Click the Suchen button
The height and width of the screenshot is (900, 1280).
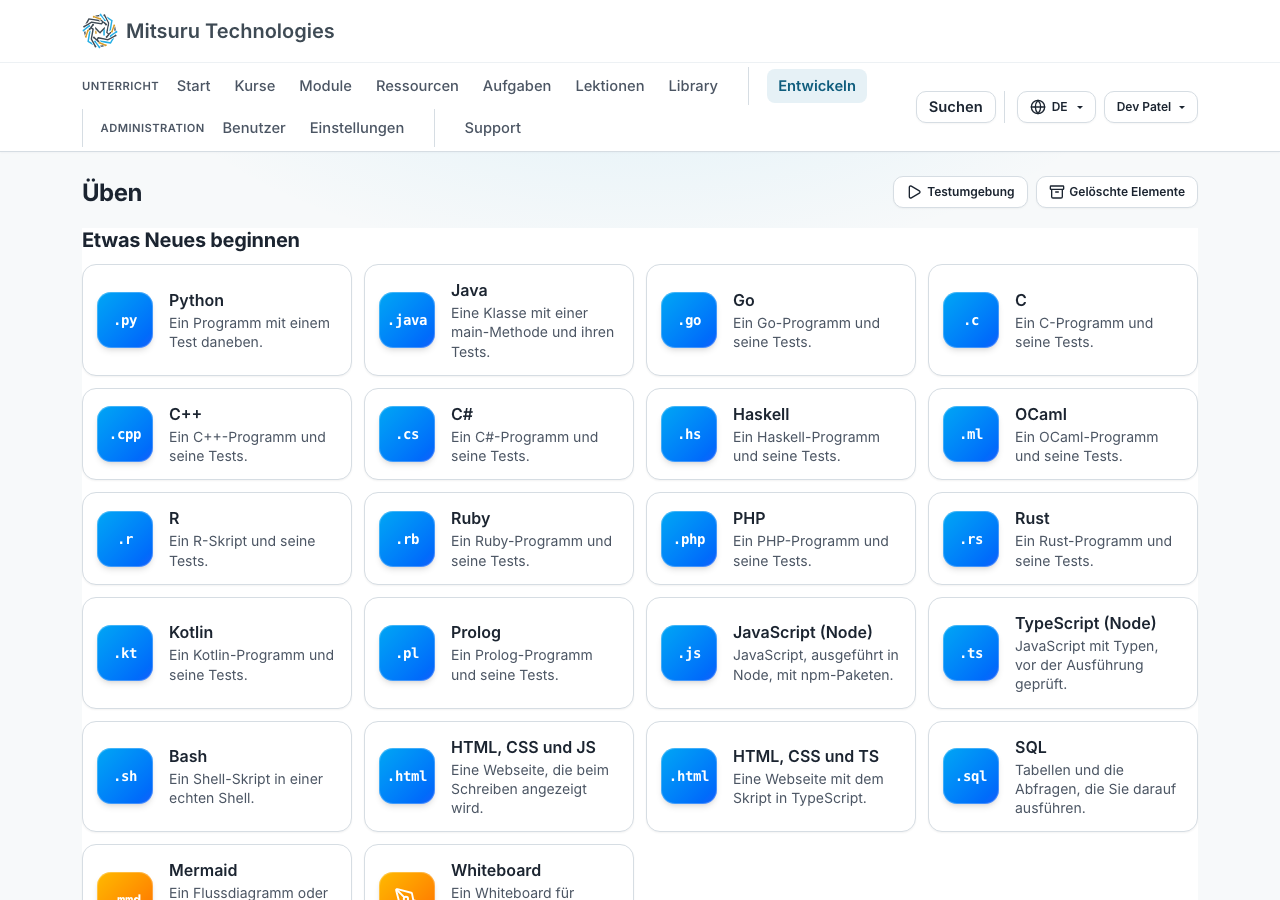tap(956, 107)
